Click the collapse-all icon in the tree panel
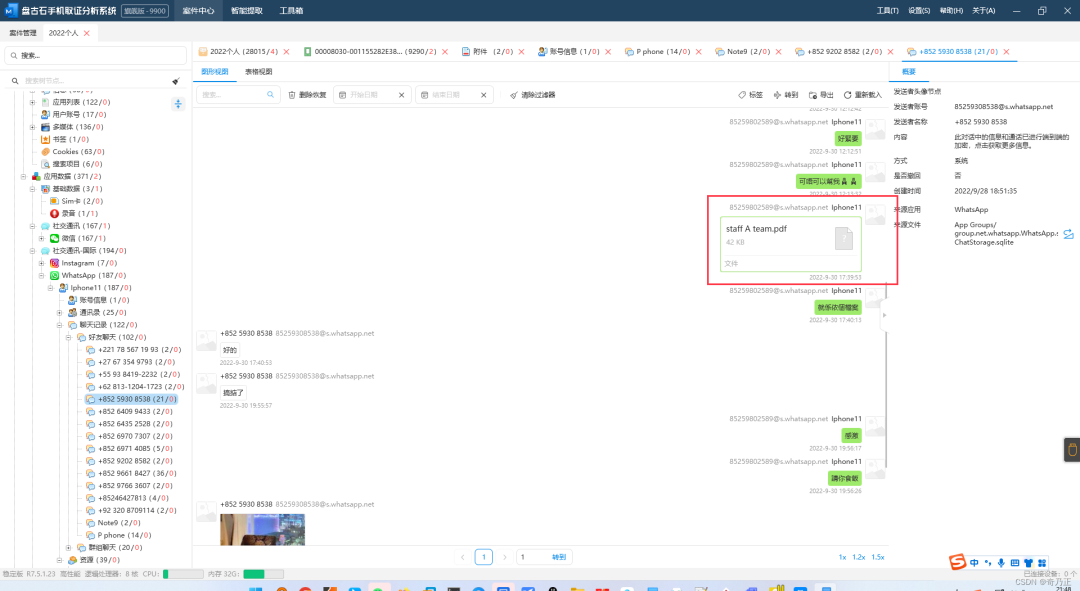 coord(178,104)
